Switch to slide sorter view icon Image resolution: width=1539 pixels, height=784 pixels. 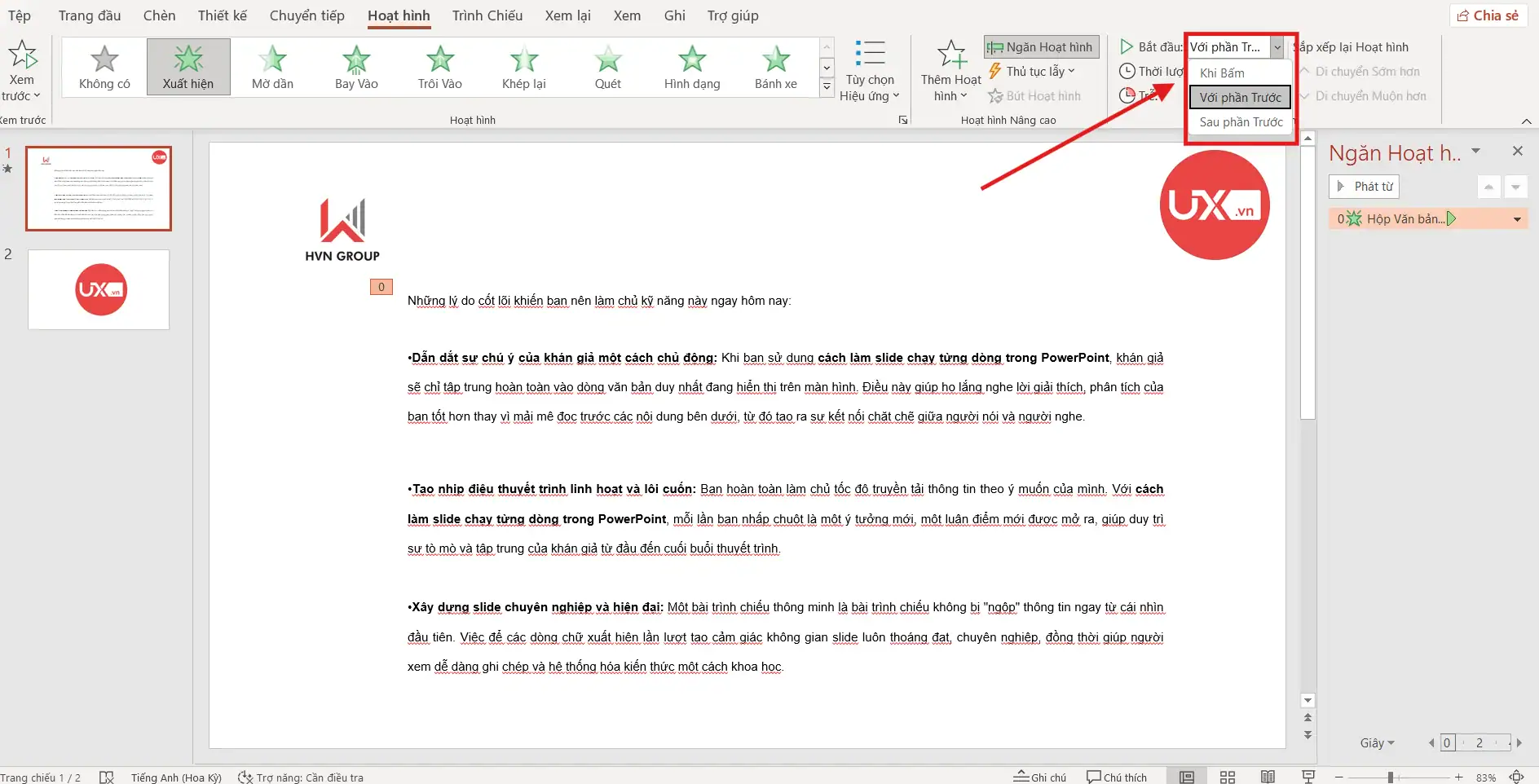(1228, 777)
